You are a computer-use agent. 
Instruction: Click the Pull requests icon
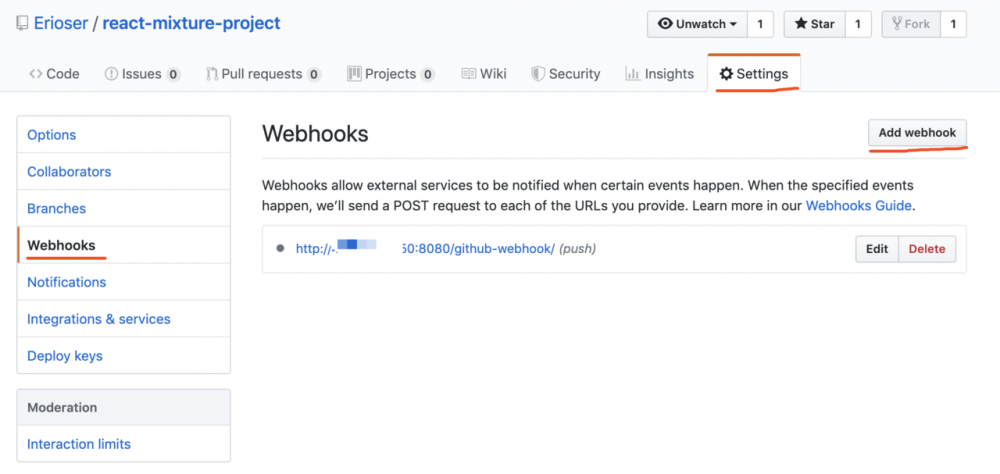212,74
